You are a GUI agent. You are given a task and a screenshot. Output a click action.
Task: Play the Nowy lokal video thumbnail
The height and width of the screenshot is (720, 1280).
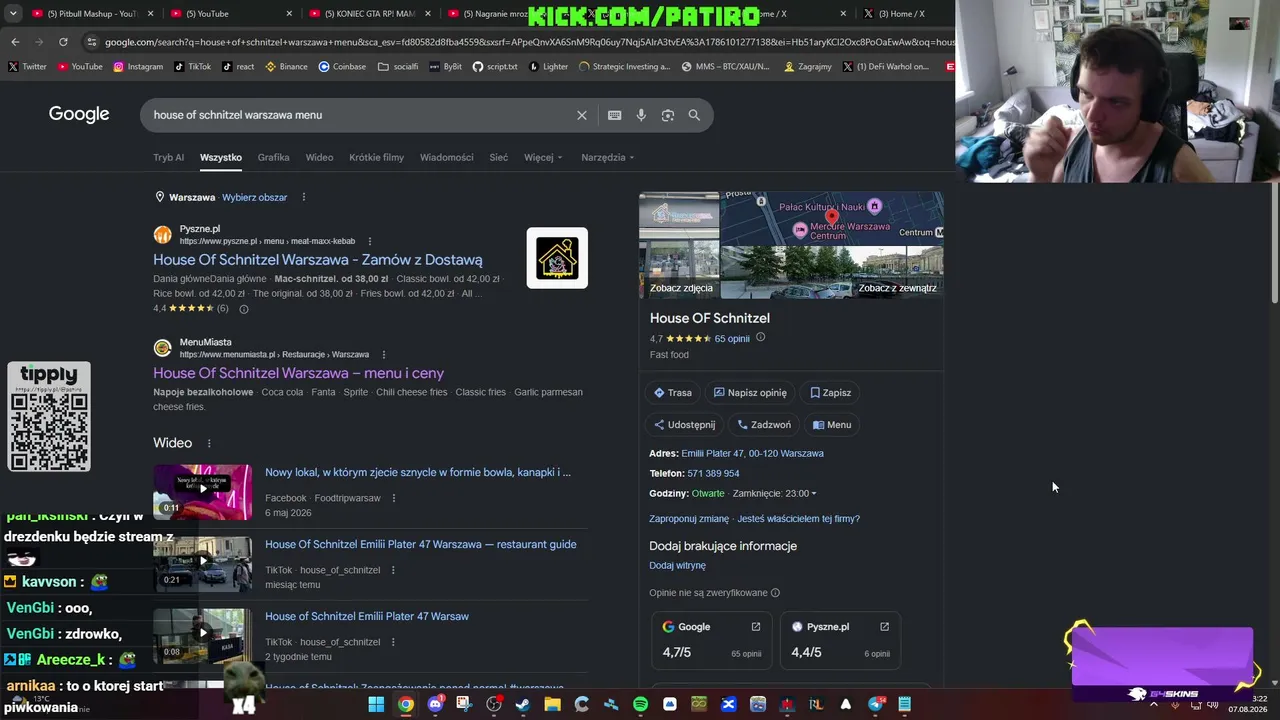tap(202, 492)
